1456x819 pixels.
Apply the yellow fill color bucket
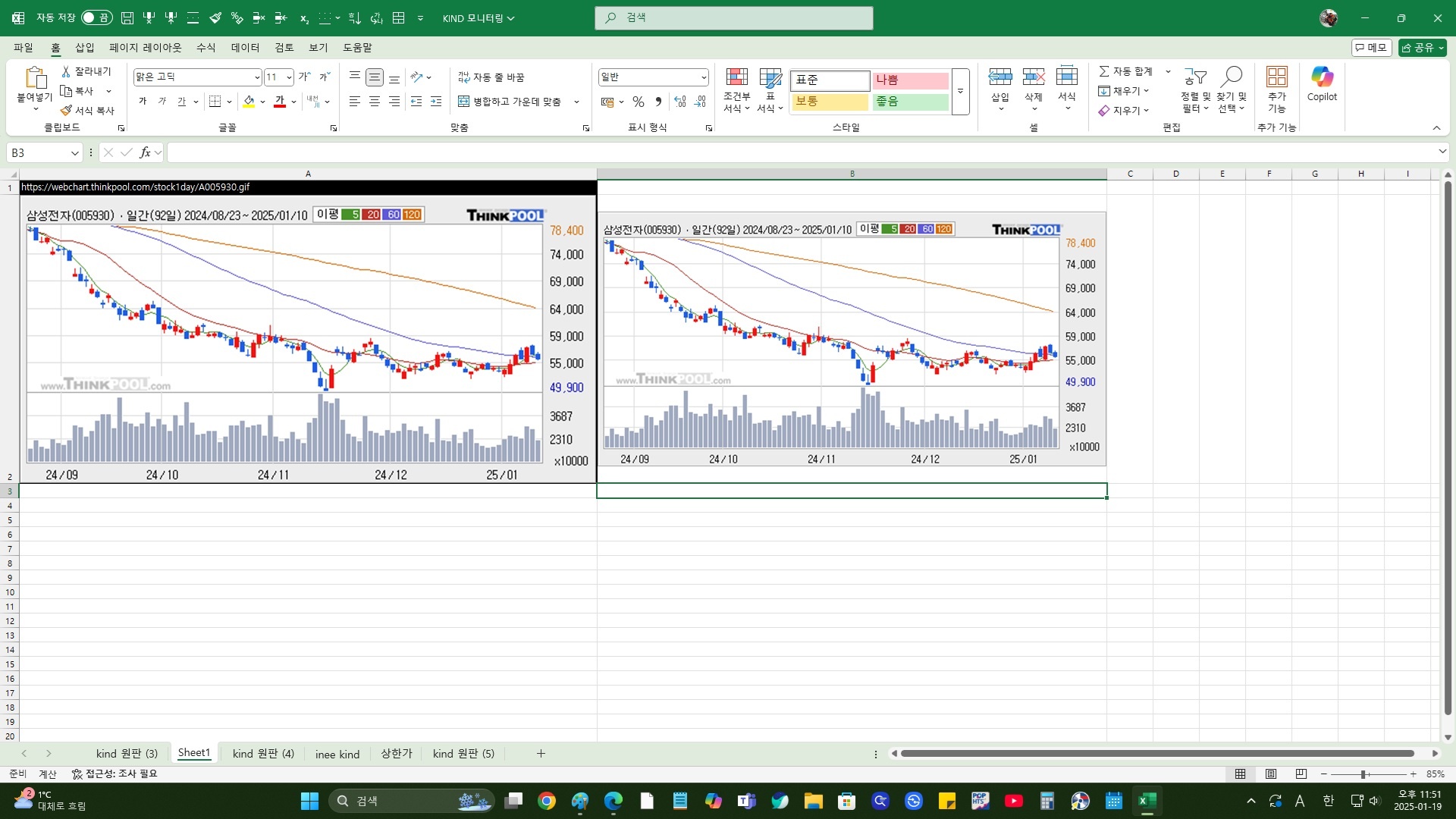[249, 102]
